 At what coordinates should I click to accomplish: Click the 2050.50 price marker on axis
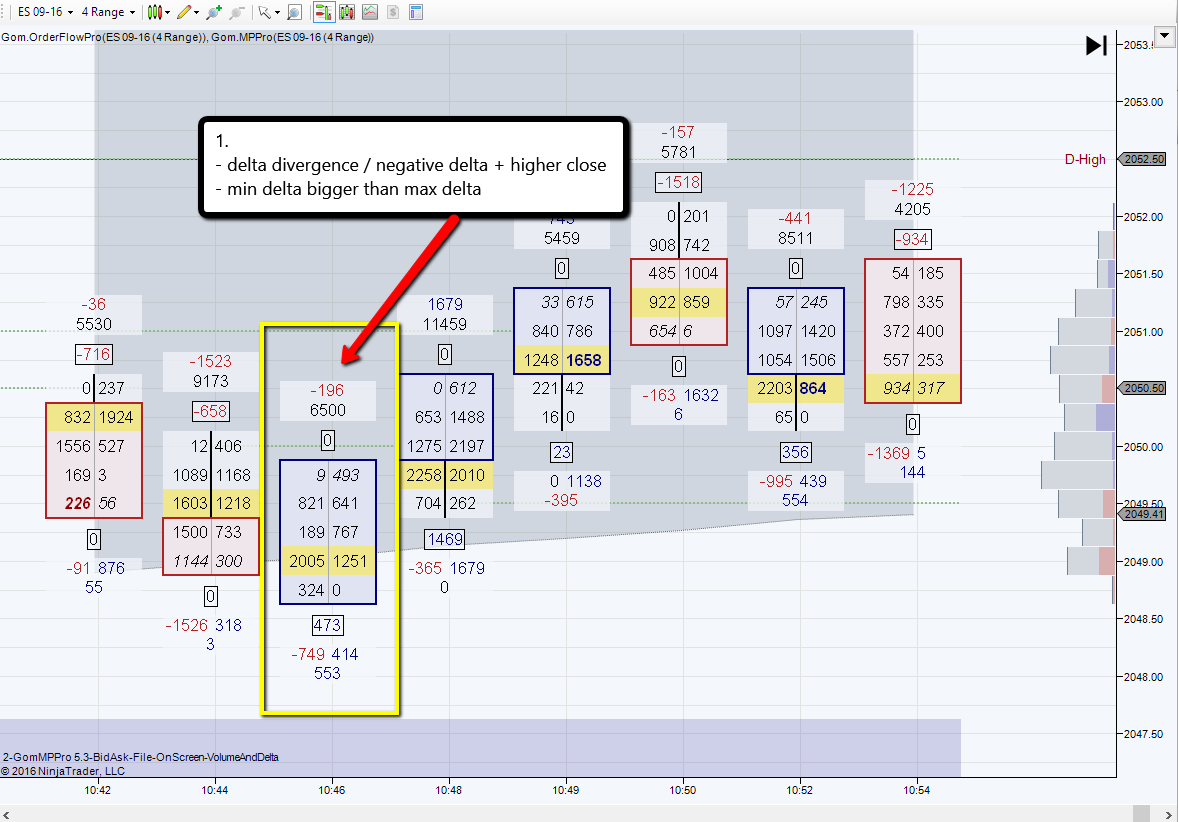coord(1143,388)
